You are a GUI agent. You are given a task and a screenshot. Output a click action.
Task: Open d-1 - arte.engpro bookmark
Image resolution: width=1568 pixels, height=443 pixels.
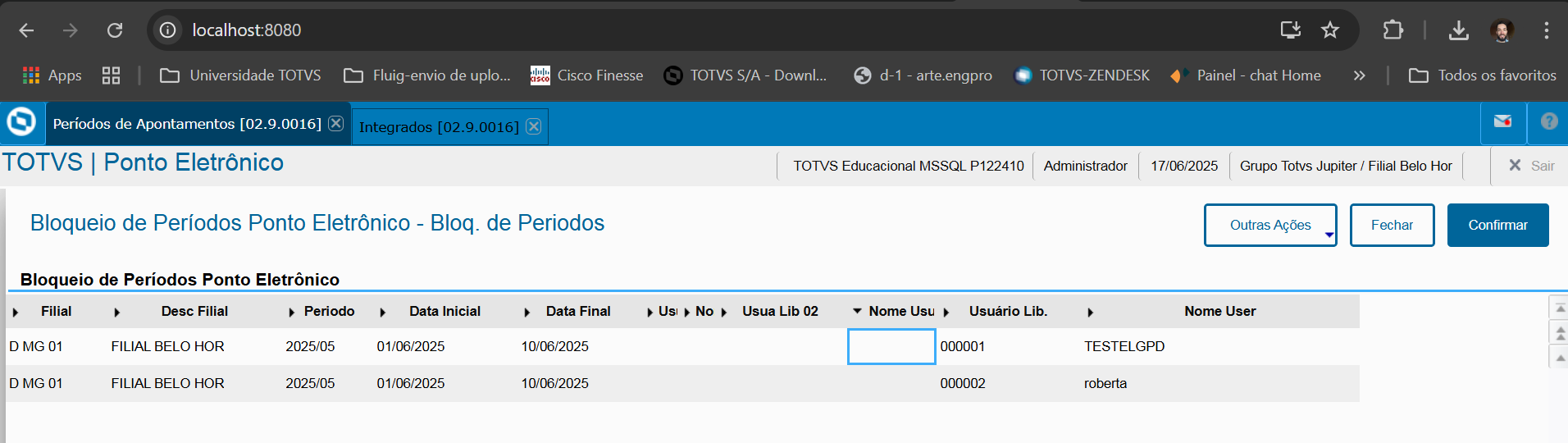(x=923, y=75)
